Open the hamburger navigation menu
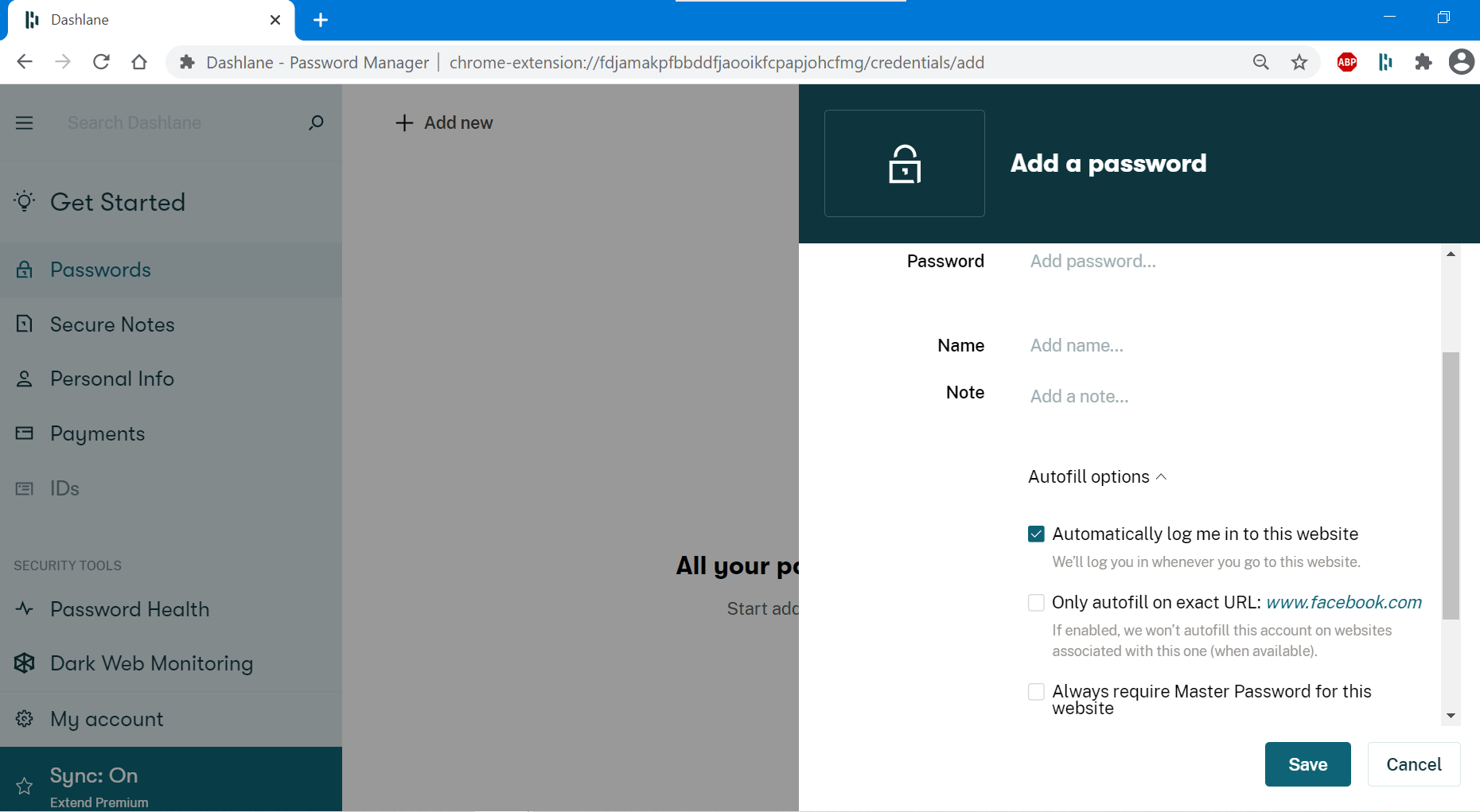The height and width of the screenshot is (812, 1480). [x=24, y=122]
